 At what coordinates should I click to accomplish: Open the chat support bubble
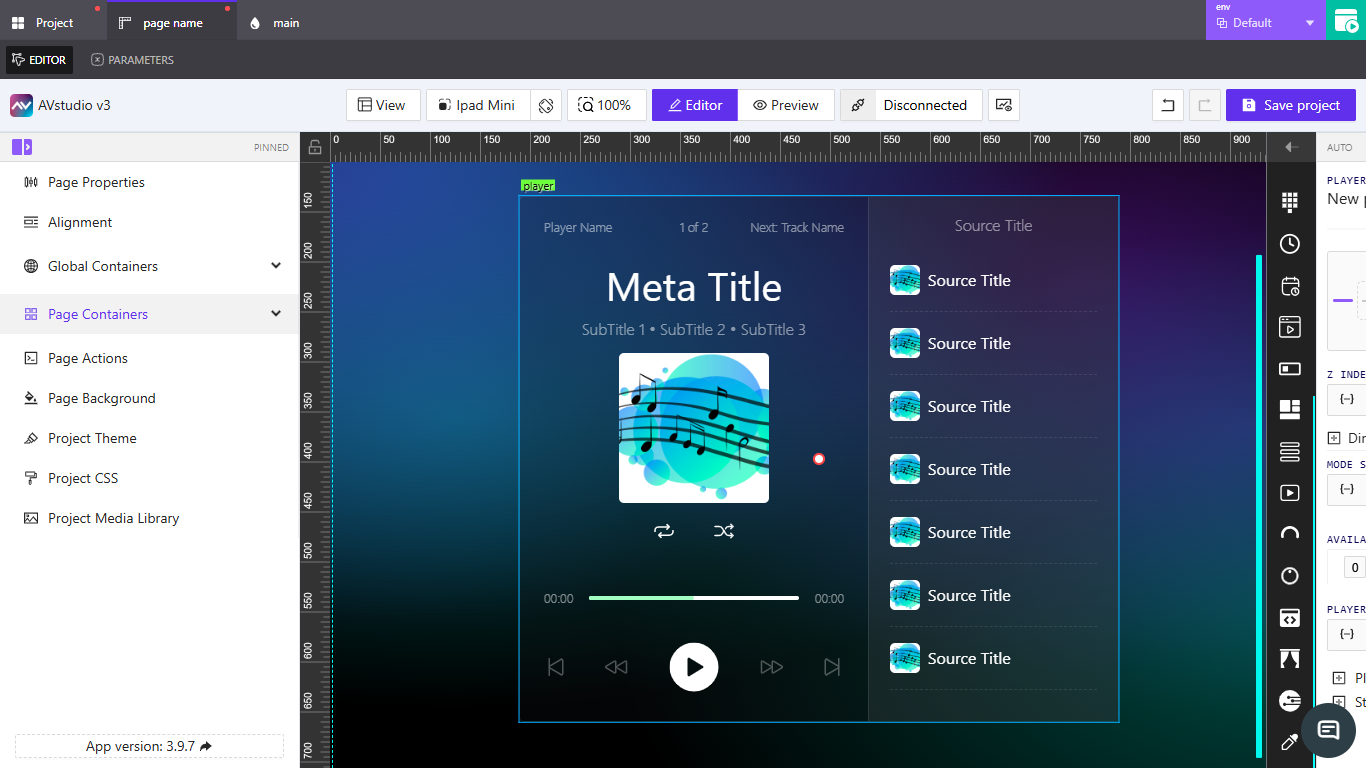pos(1328,730)
